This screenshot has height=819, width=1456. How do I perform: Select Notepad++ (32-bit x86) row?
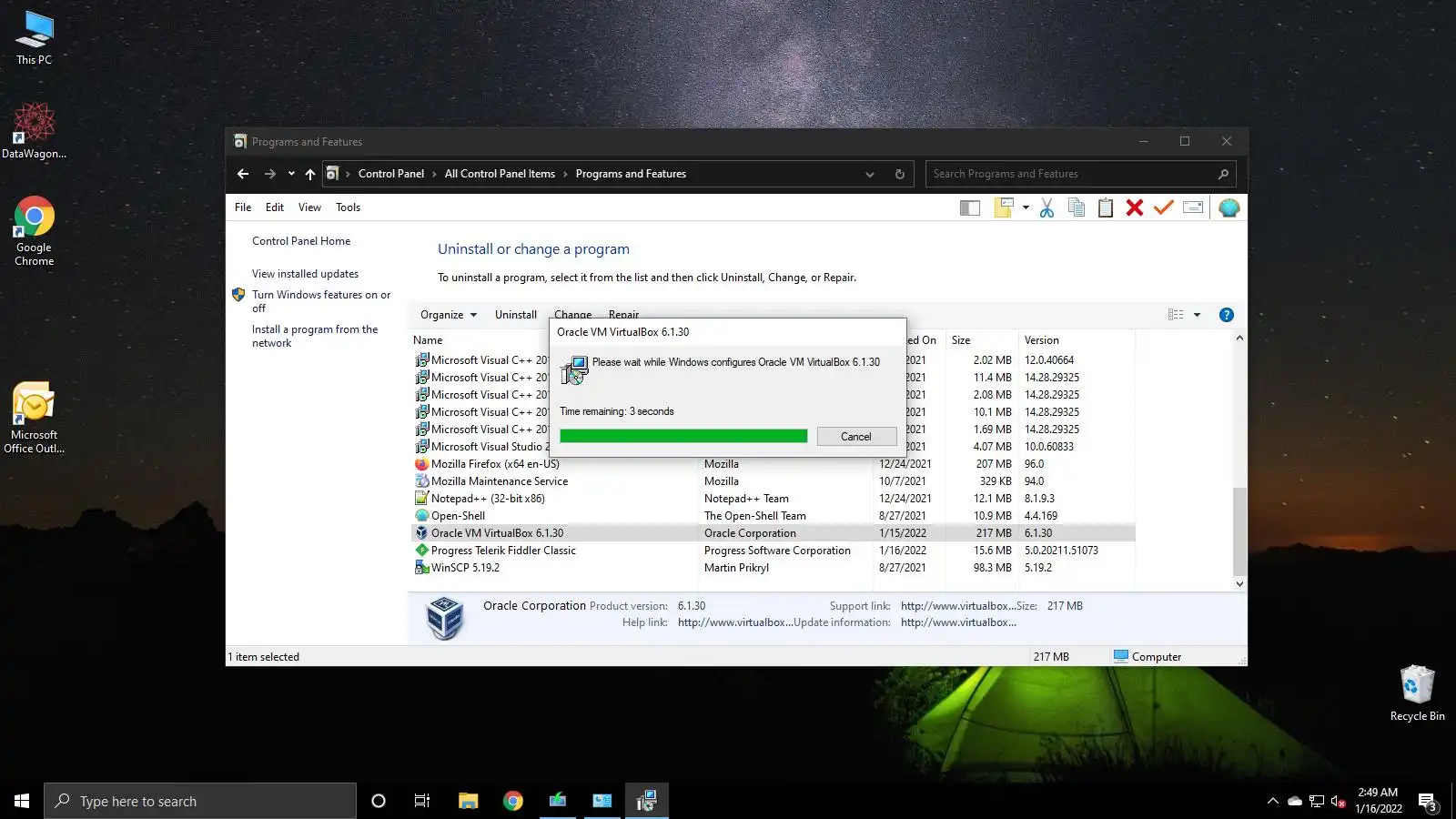773,499
